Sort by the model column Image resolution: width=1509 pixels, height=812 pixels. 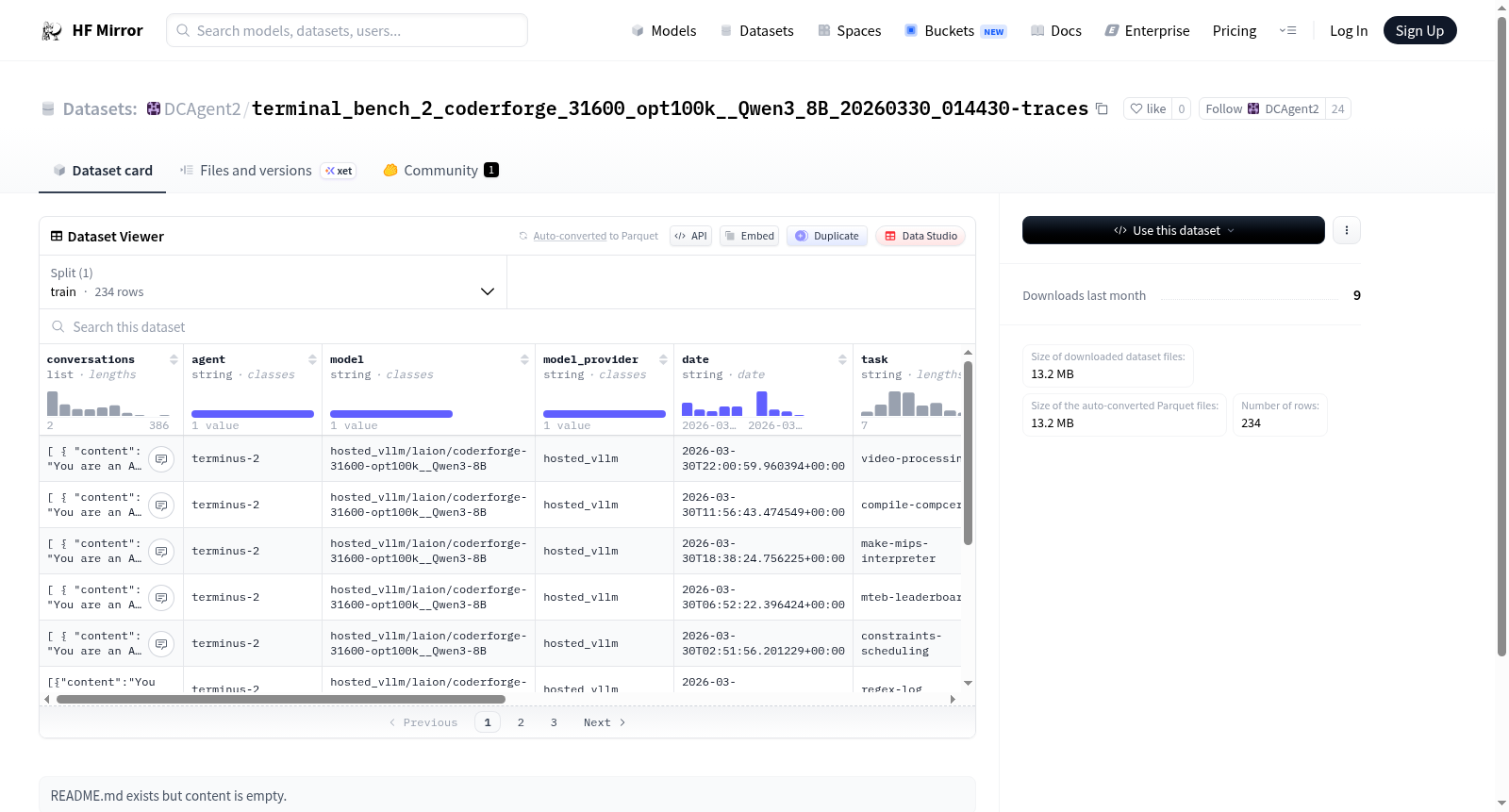524,359
